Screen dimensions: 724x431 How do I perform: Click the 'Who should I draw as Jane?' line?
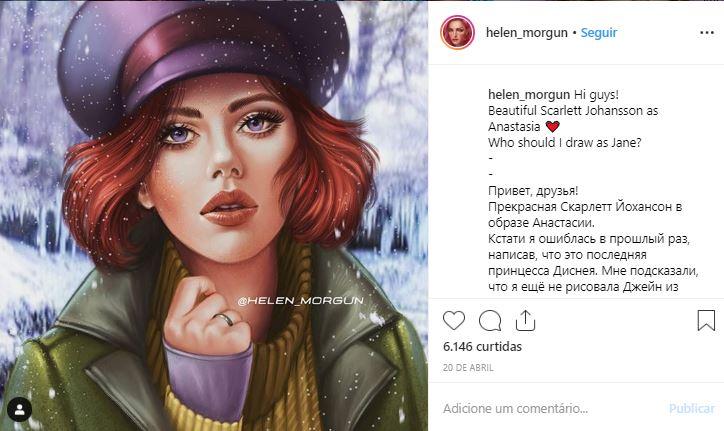pyautogui.click(x=565, y=142)
